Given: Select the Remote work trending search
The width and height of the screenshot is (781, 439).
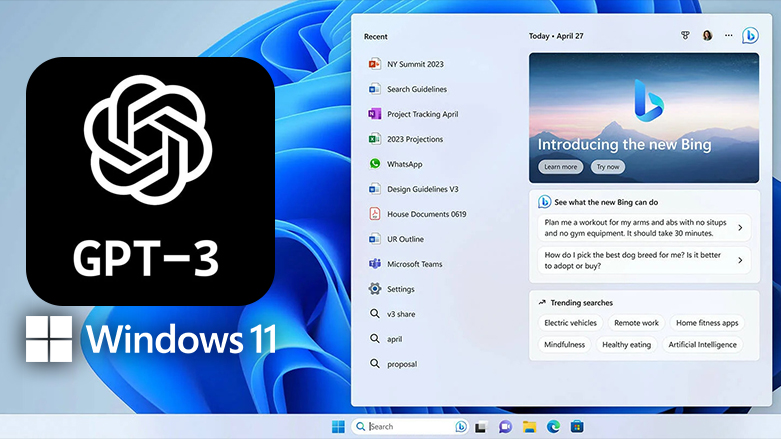Looking at the screenshot, I should click(x=636, y=323).
